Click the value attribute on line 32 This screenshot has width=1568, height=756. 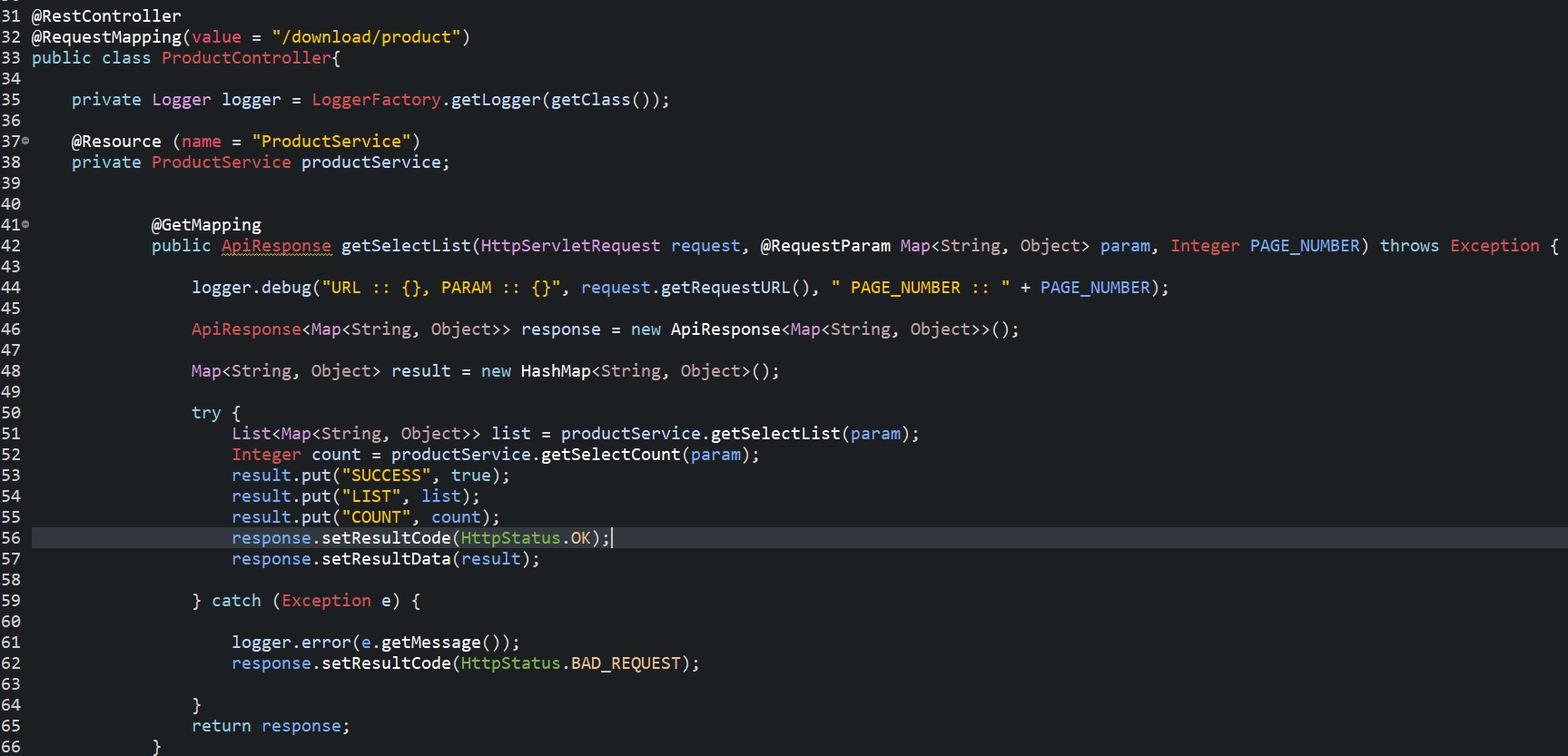click(x=216, y=37)
